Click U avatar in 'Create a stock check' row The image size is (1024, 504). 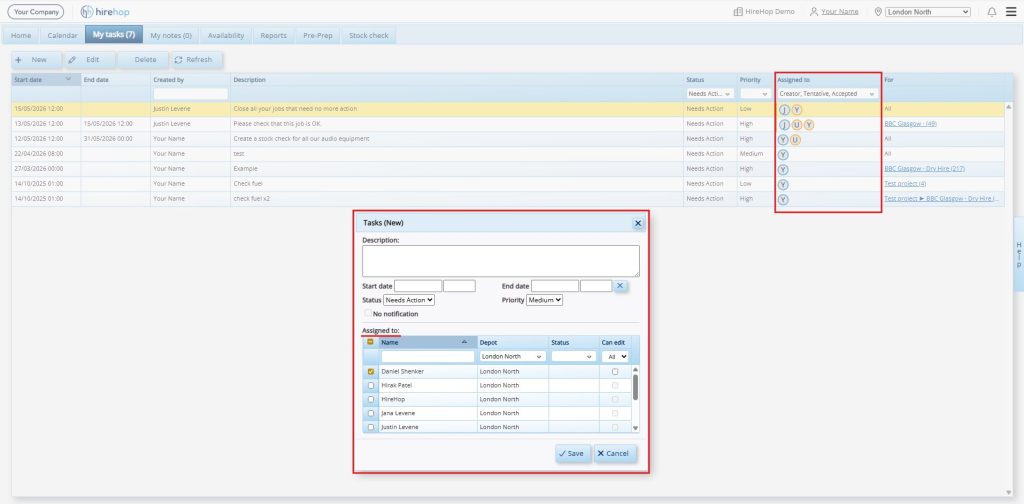coord(795,140)
